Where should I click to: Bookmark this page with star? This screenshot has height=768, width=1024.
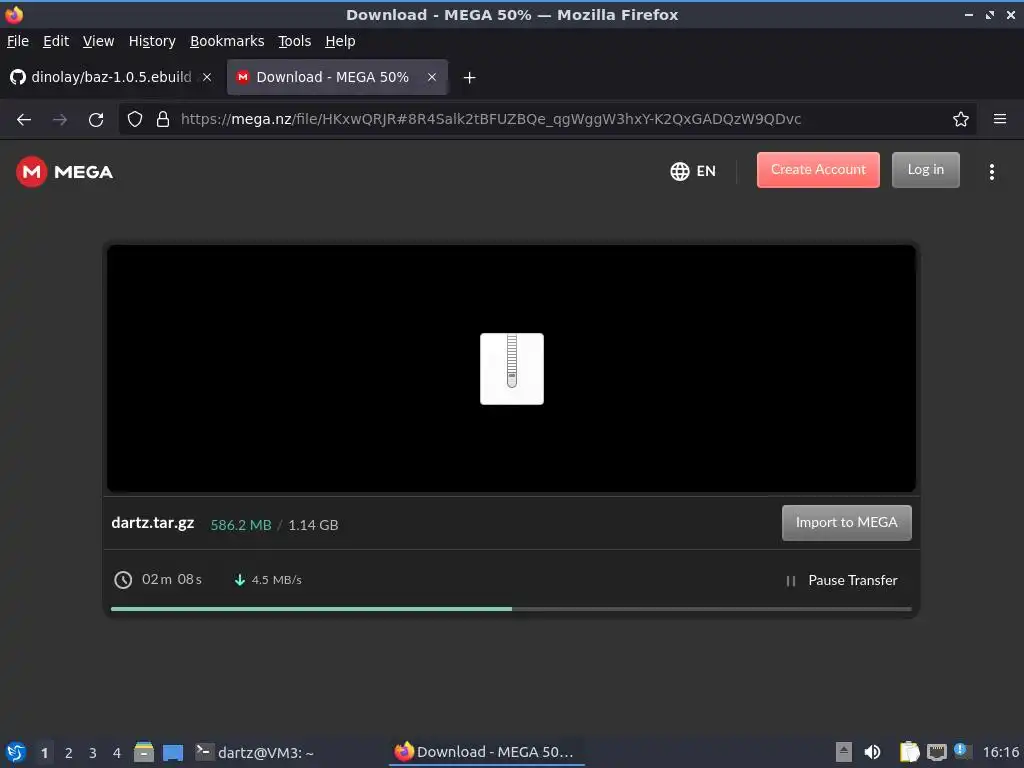960,120
